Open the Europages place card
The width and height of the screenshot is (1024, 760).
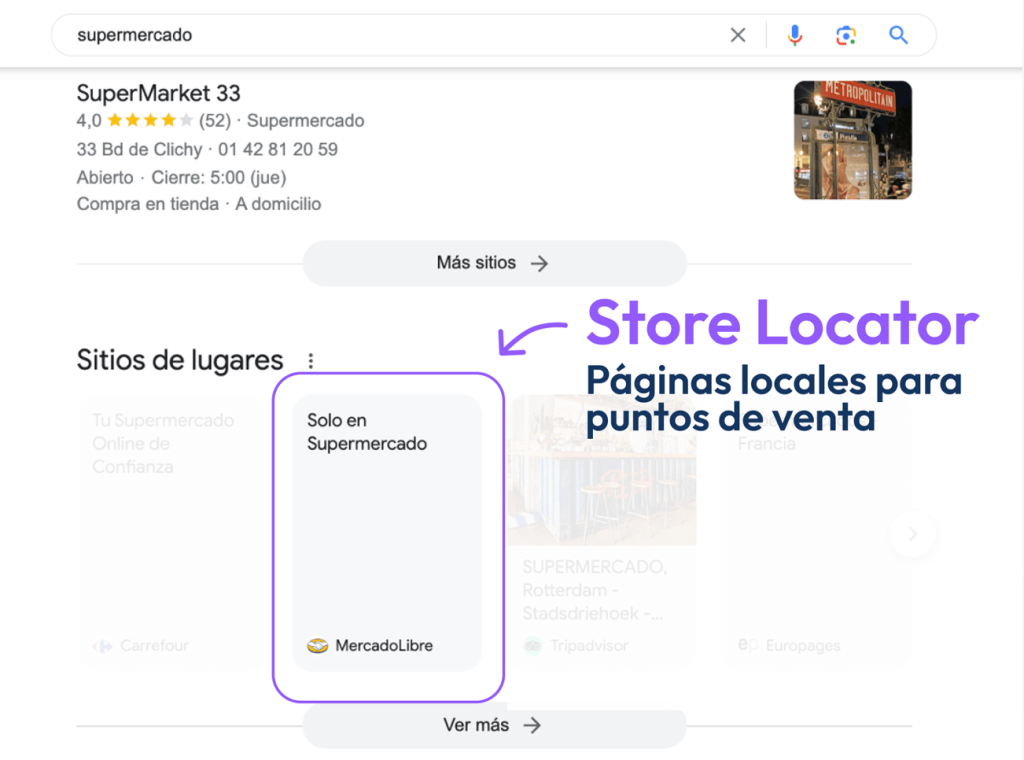[x=816, y=532]
